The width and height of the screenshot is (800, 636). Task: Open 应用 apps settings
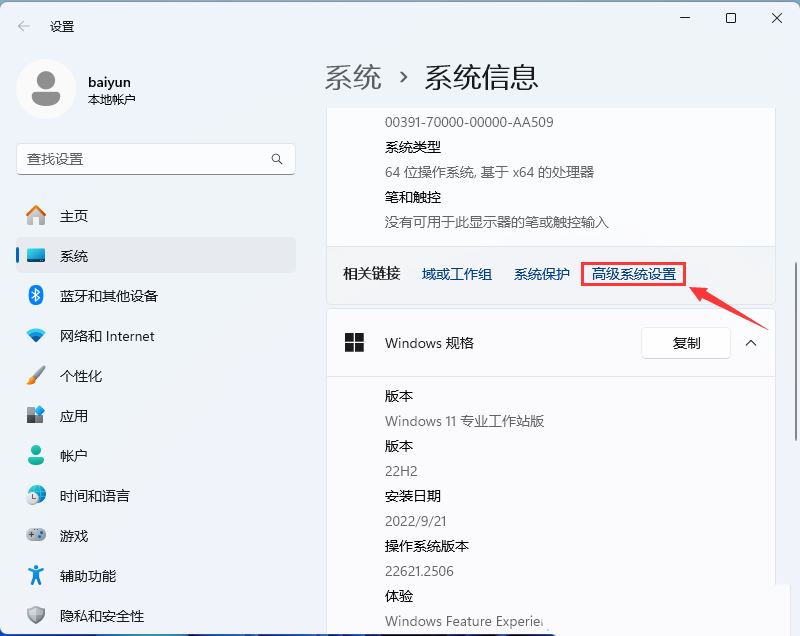pyautogui.click(x=75, y=416)
